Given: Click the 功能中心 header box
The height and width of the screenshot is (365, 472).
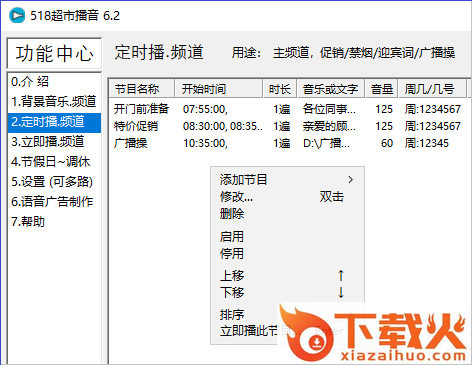Looking at the screenshot, I should [x=54, y=53].
